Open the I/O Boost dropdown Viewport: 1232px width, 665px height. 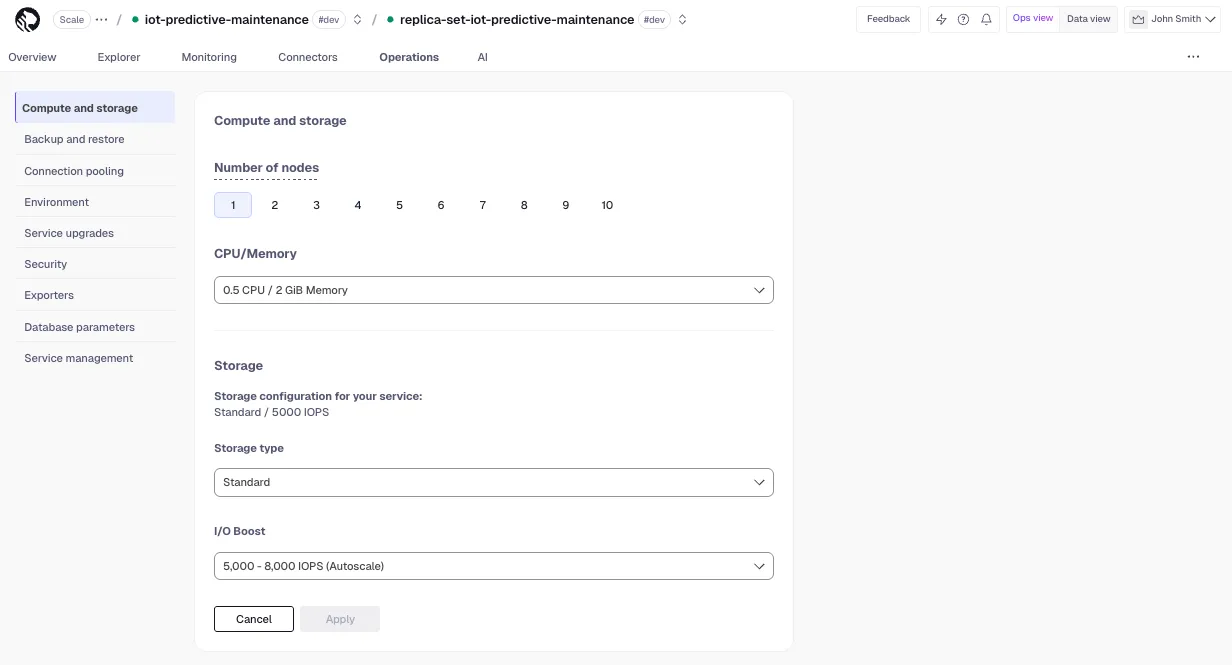(494, 566)
